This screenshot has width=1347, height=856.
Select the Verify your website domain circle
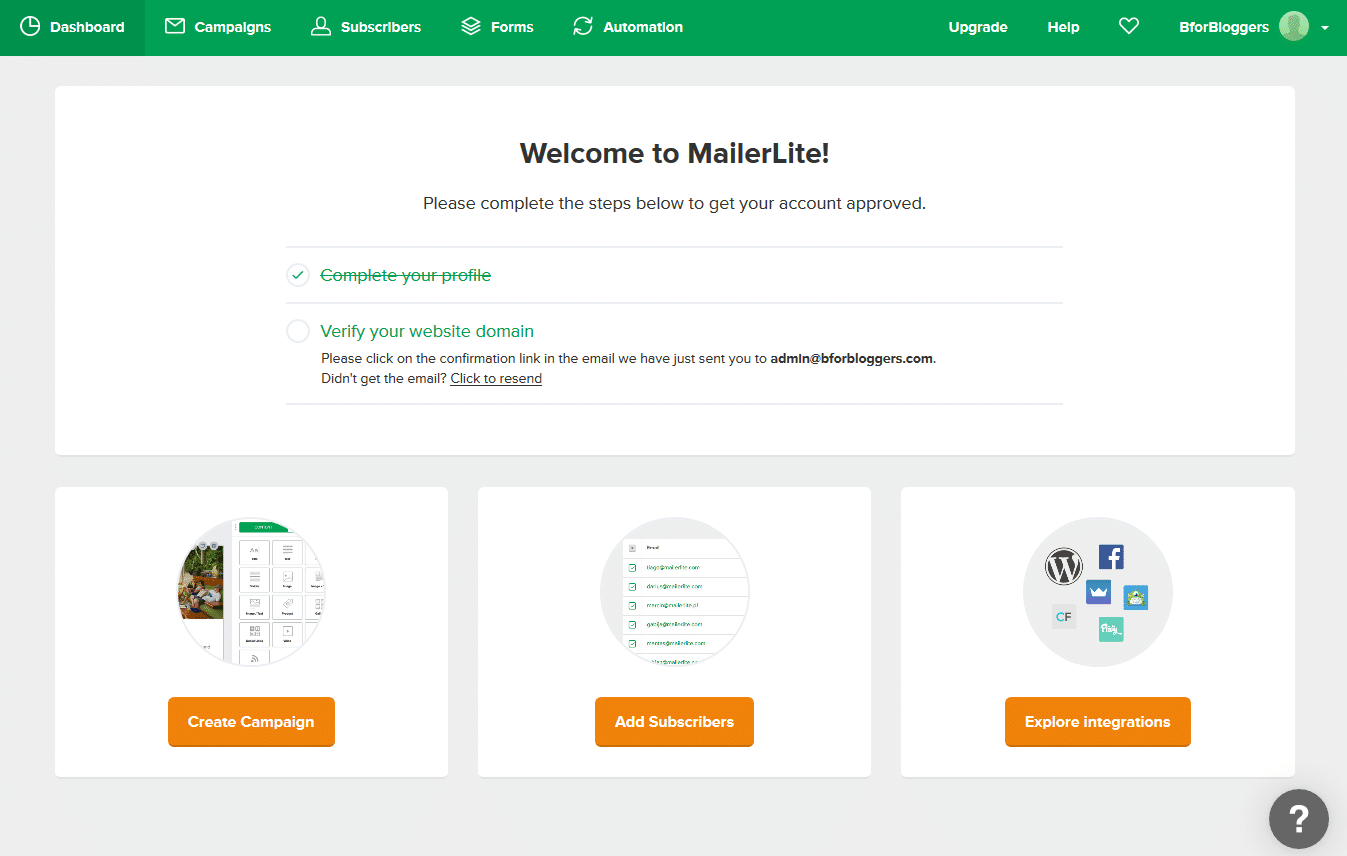(298, 331)
